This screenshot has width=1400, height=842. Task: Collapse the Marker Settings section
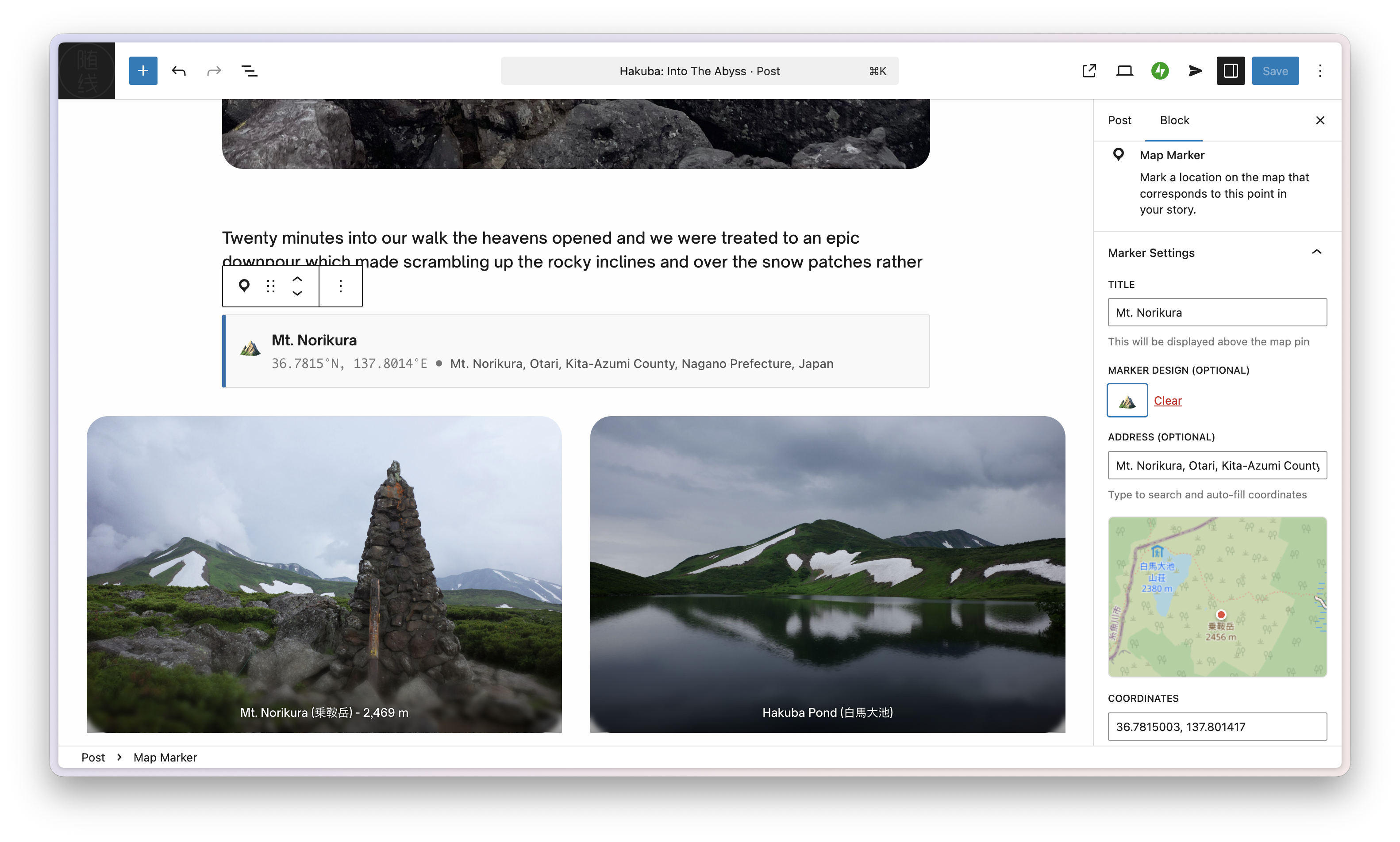[1316, 252]
